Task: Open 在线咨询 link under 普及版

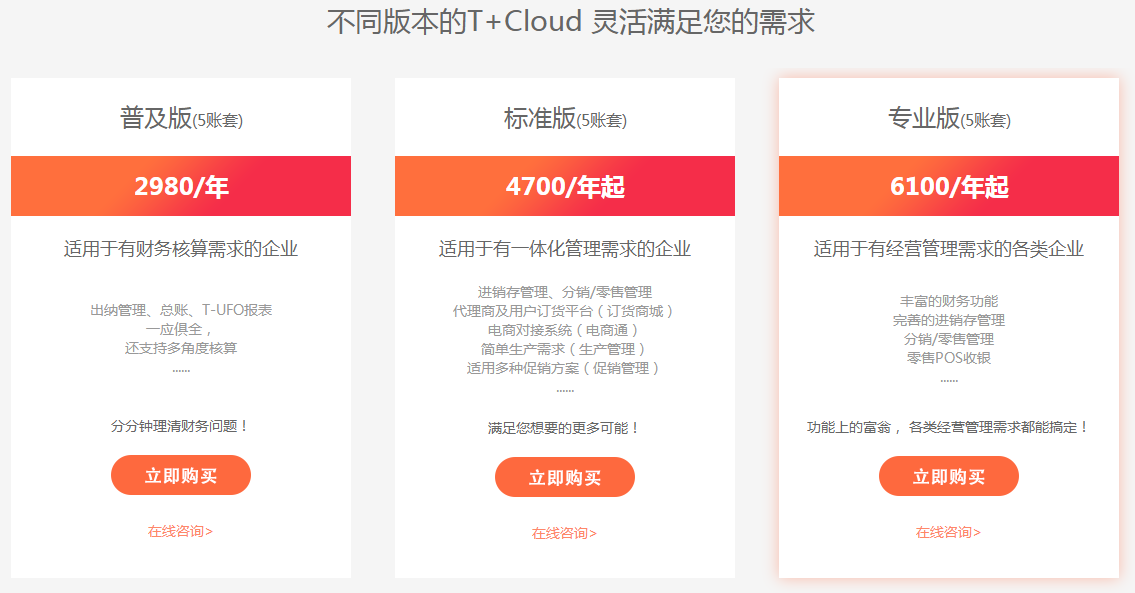Action: click(180, 531)
